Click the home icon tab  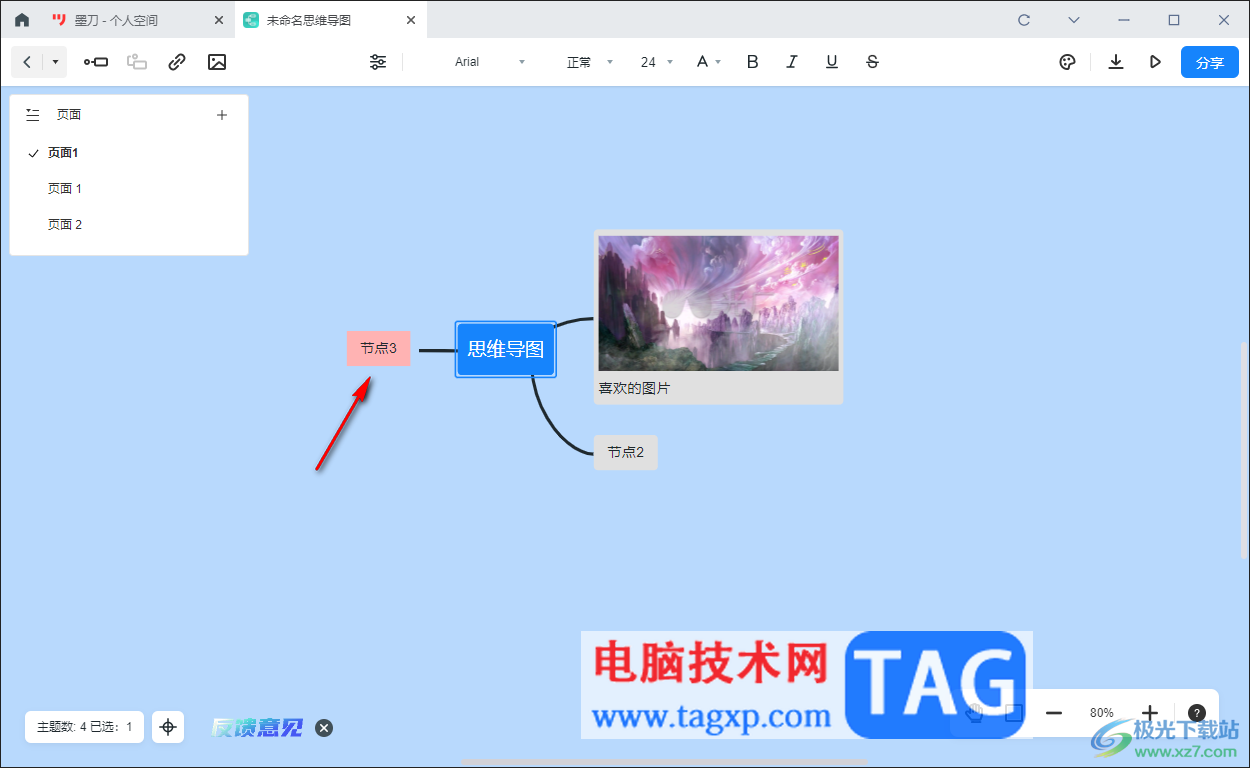pos(22,20)
